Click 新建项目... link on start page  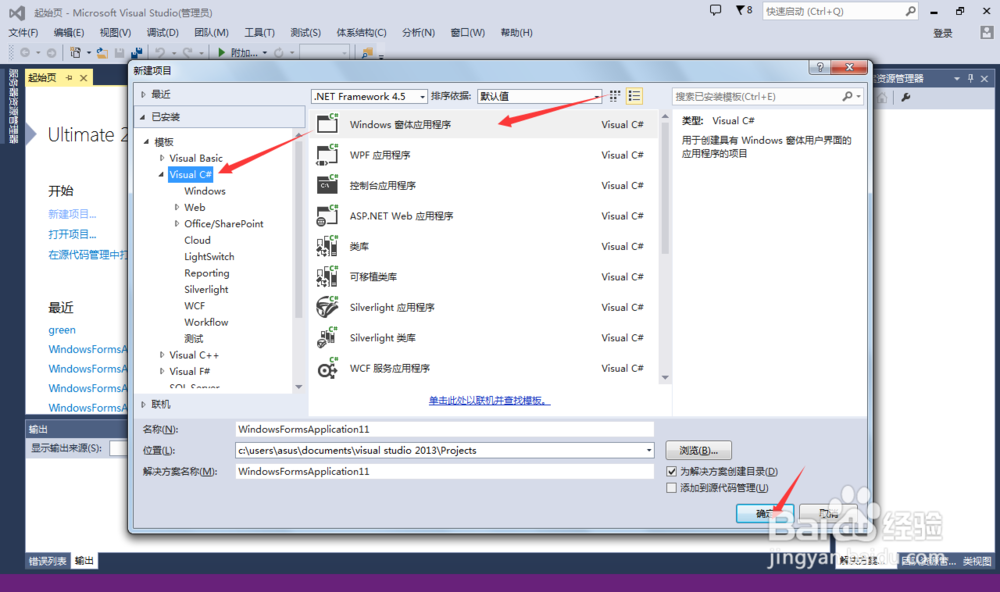coord(72,214)
